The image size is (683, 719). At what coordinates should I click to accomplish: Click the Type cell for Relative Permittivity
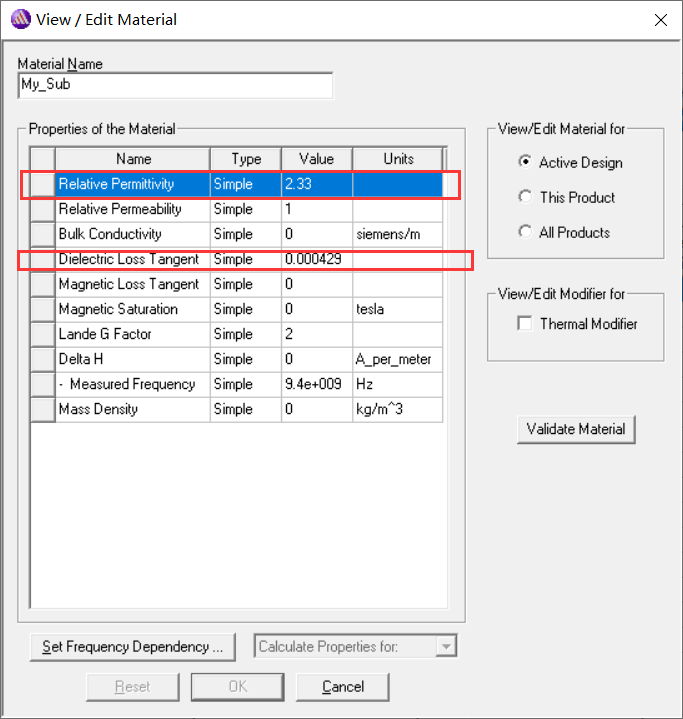coord(246,184)
